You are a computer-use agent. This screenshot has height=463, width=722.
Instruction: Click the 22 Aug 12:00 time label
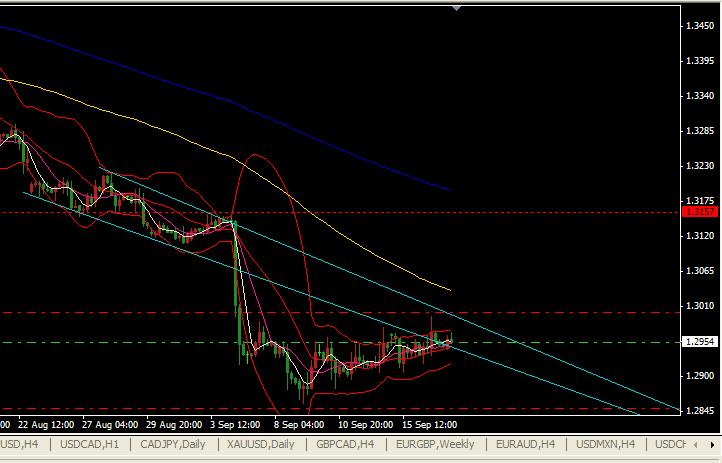click(x=46, y=424)
